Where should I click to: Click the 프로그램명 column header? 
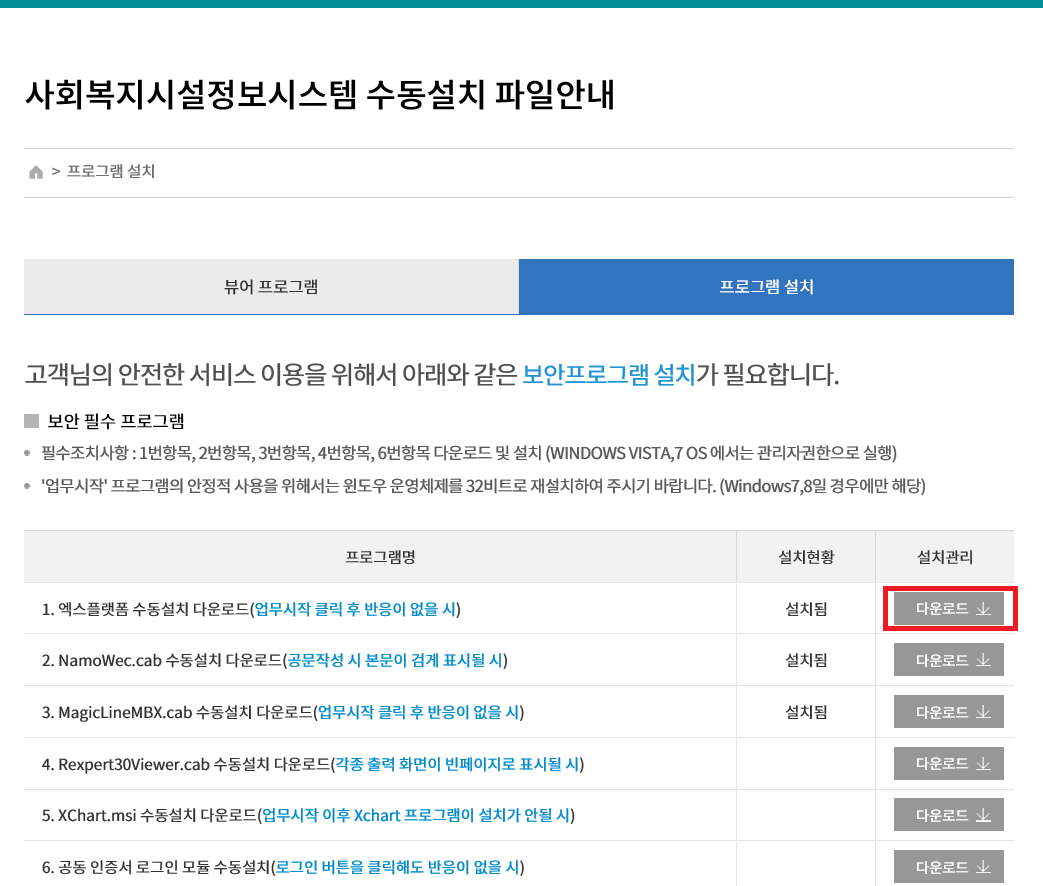coord(380,557)
